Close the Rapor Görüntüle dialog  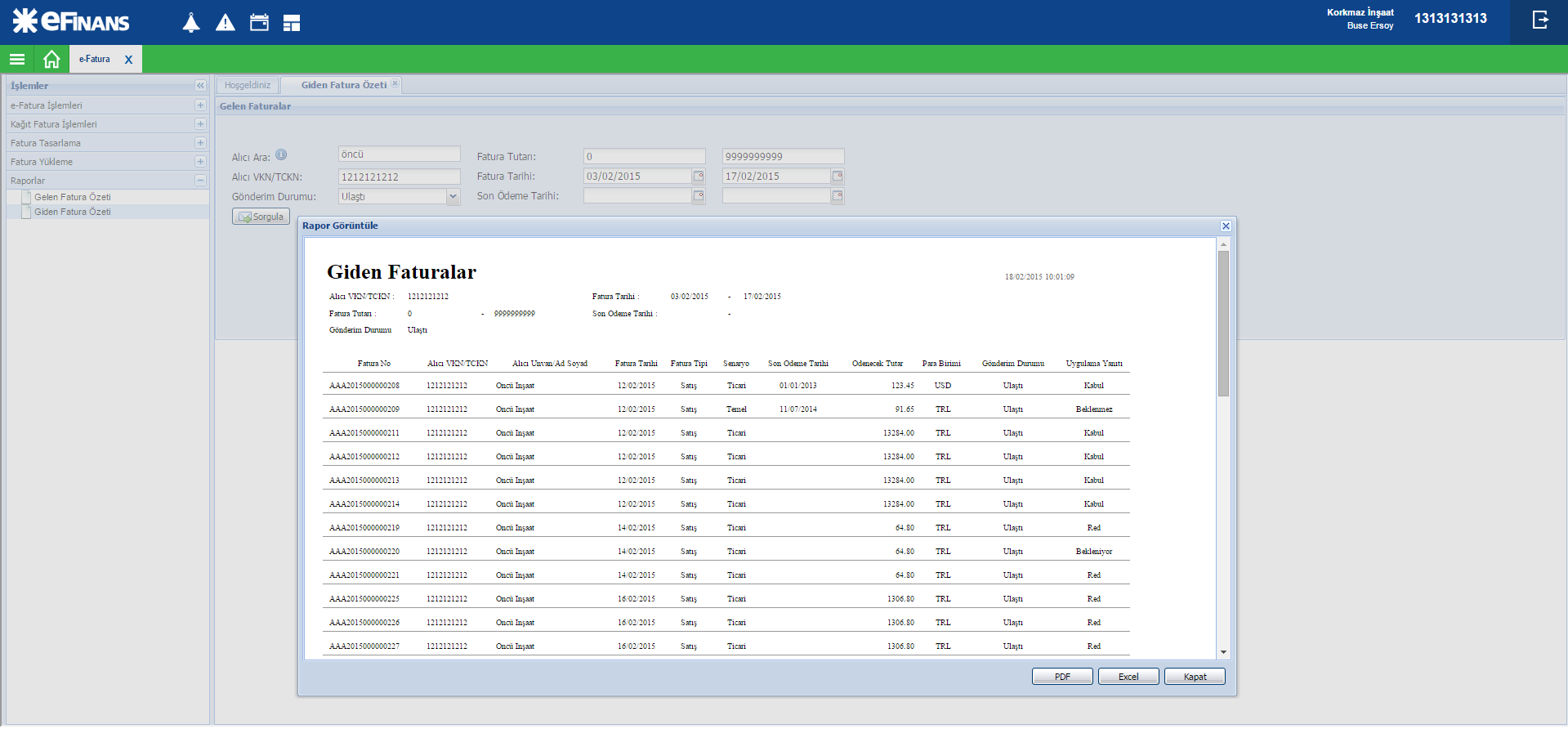pos(1226,226)
